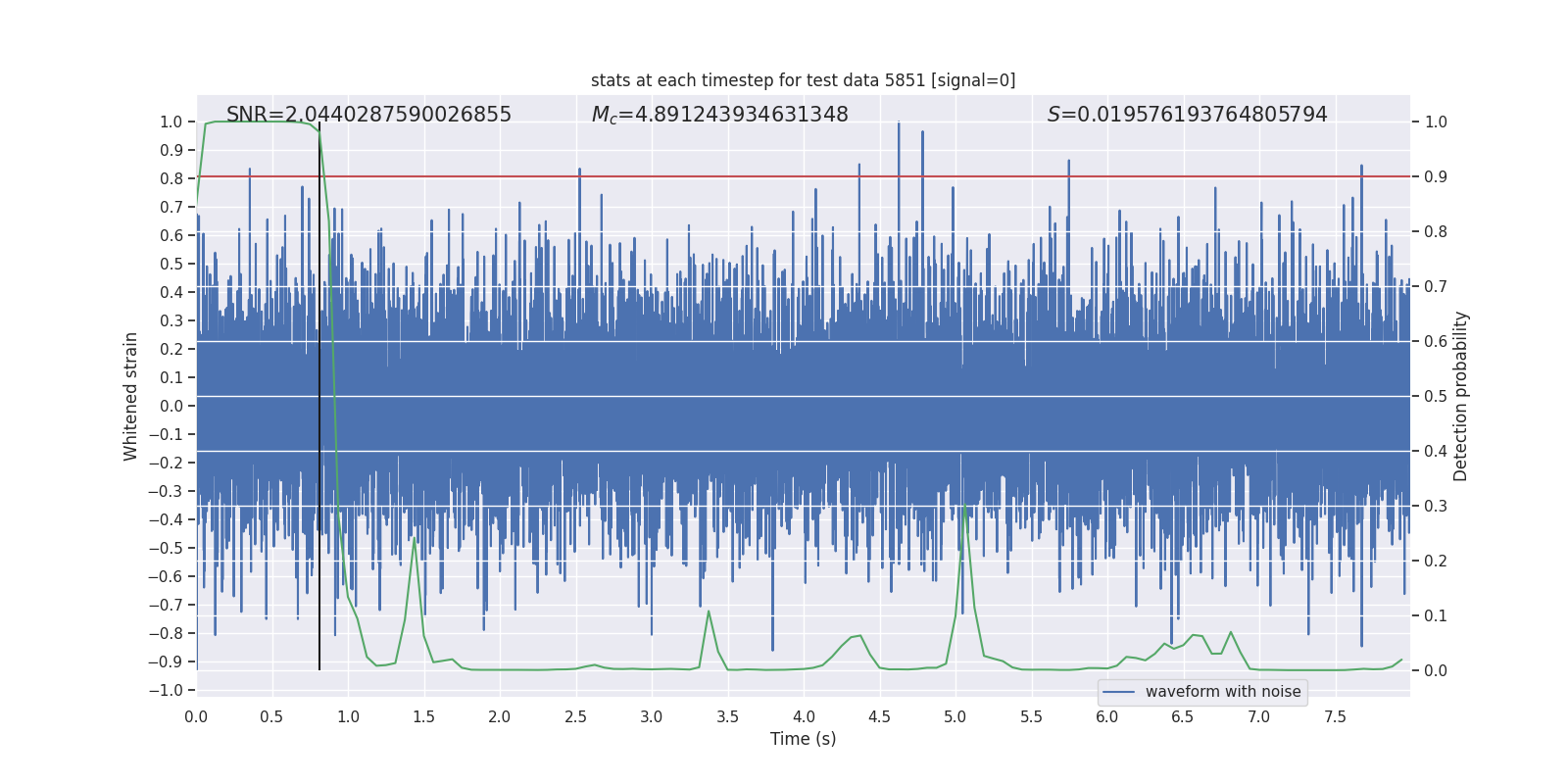The width and height of the screenshot is (1568, 784).
Task: Click right axis tick label 0.5
Action: [1436, 397]
